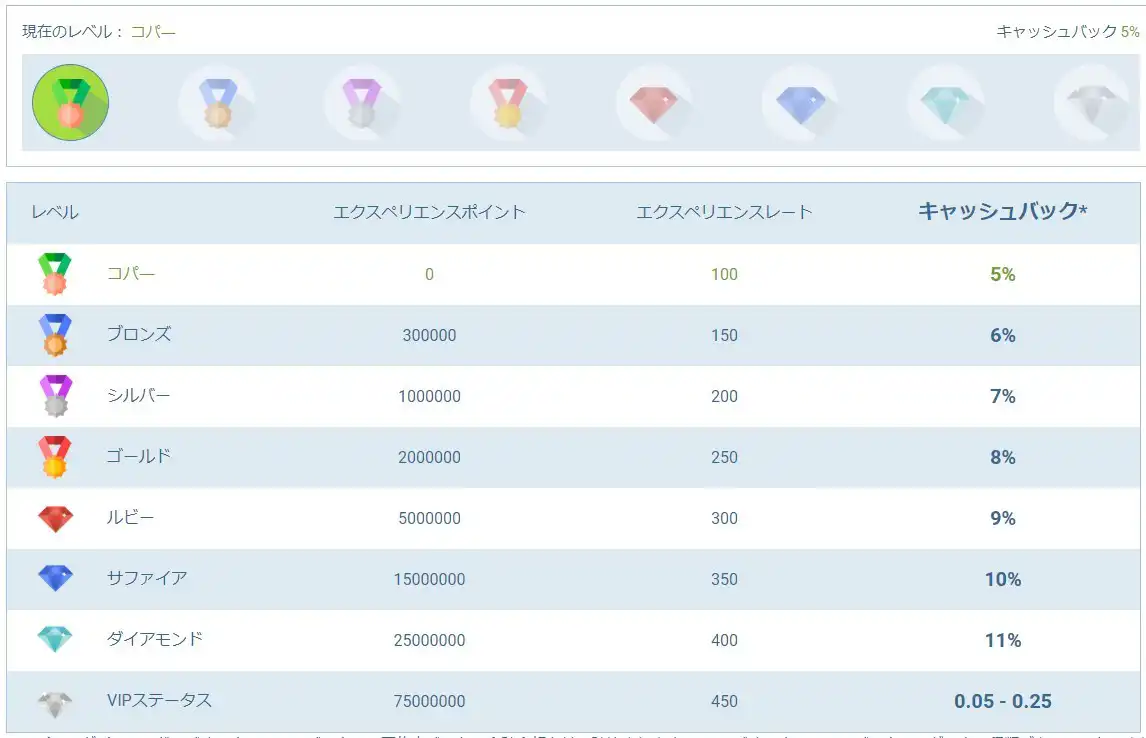The width and height of the screenshot is (1146, 738).
Task: Select the 0.05 - 0.25 VIP cashback value
Action: coord(1003,700)
